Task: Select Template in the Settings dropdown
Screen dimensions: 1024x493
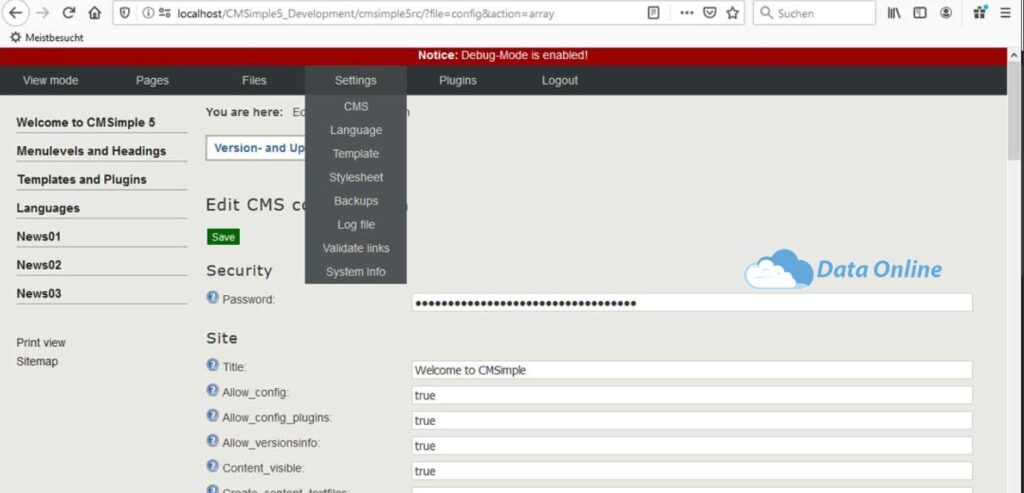Action: pos(356,153)
